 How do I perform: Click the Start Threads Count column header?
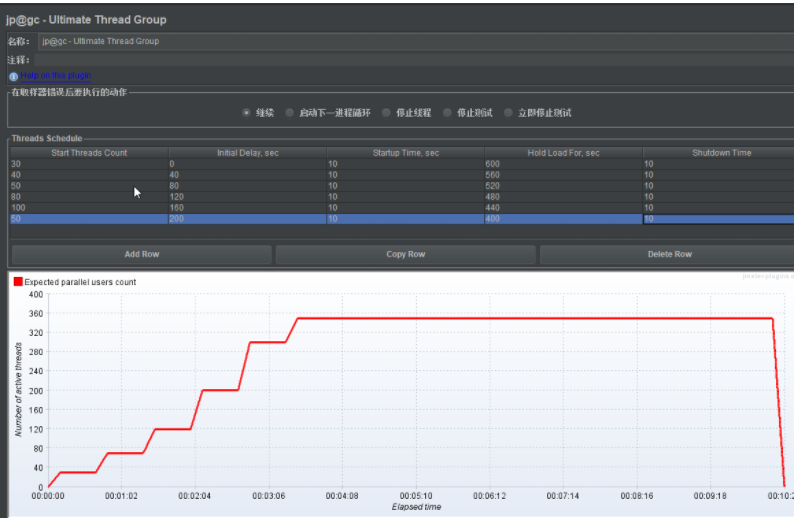pos(89,153)
